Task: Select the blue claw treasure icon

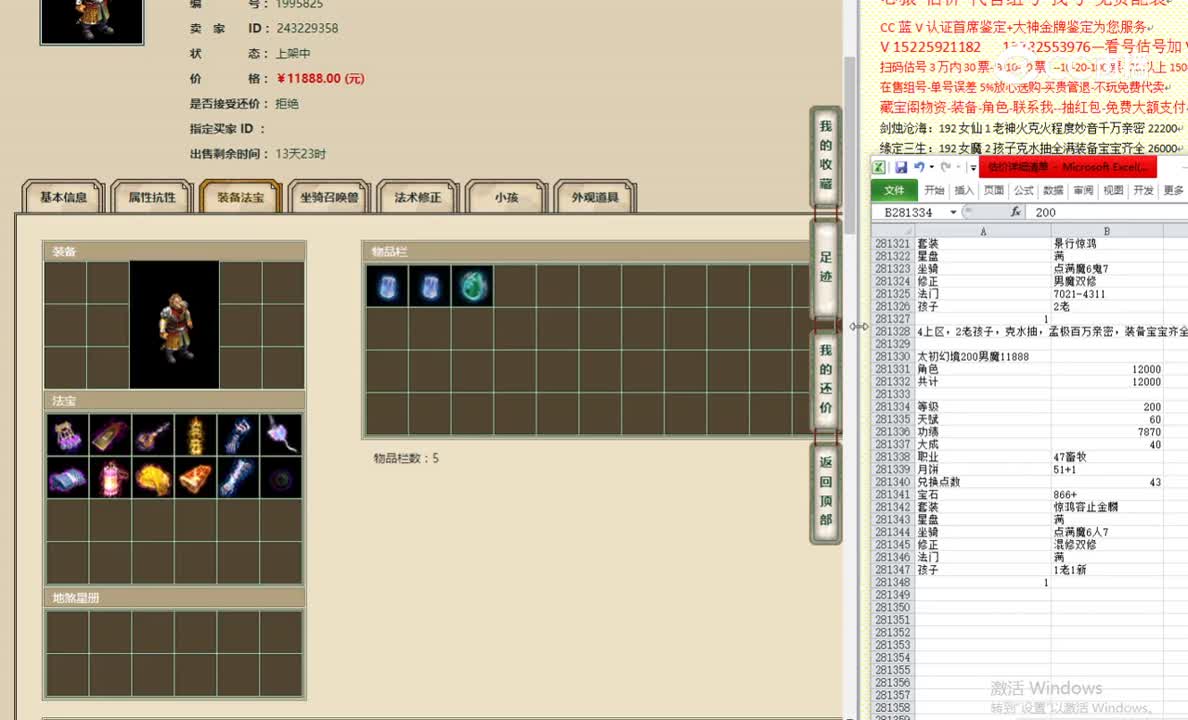Action: pos(238,435)
